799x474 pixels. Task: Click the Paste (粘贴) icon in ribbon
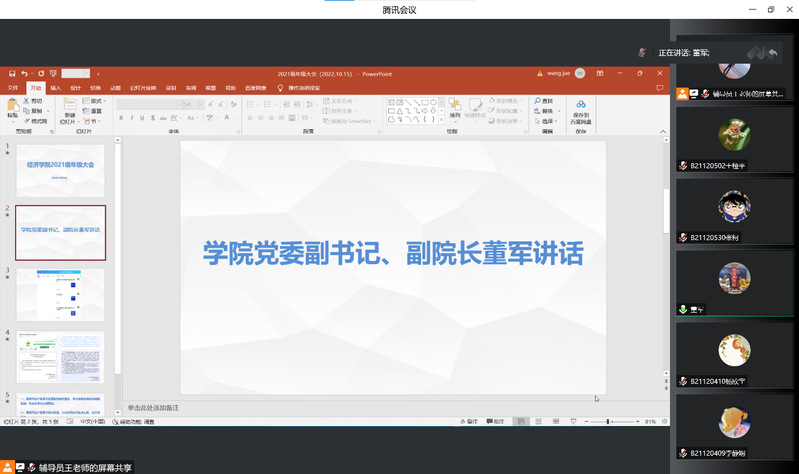pos(13,106)
